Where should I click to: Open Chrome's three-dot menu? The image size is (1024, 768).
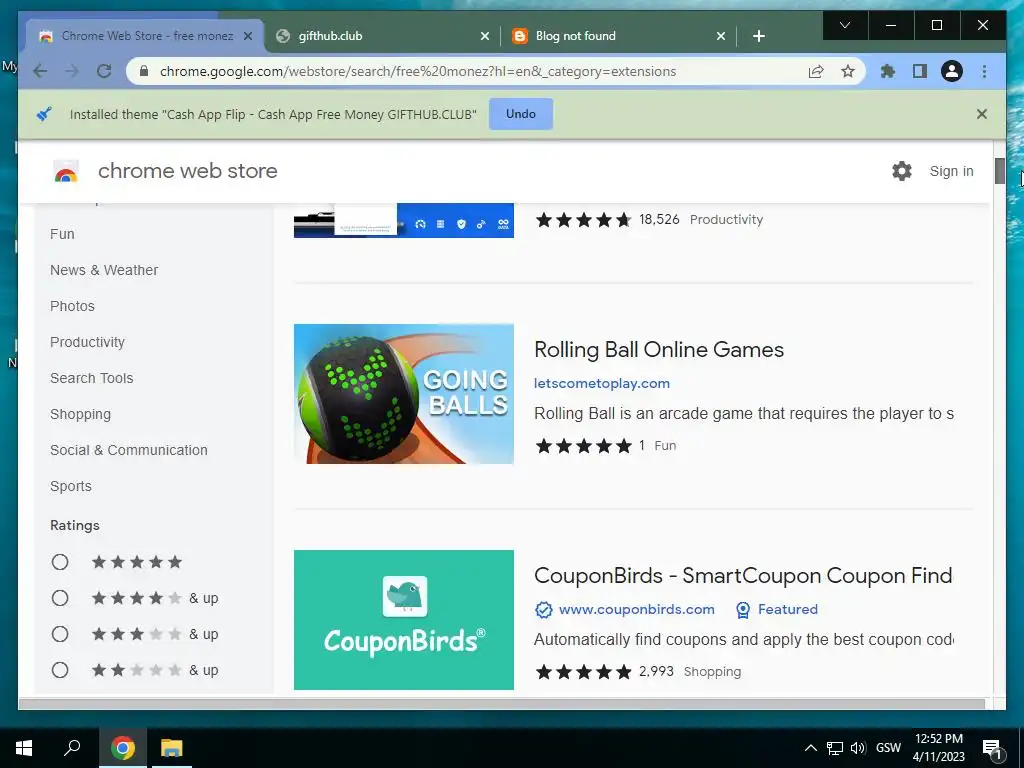click(984, 71)
